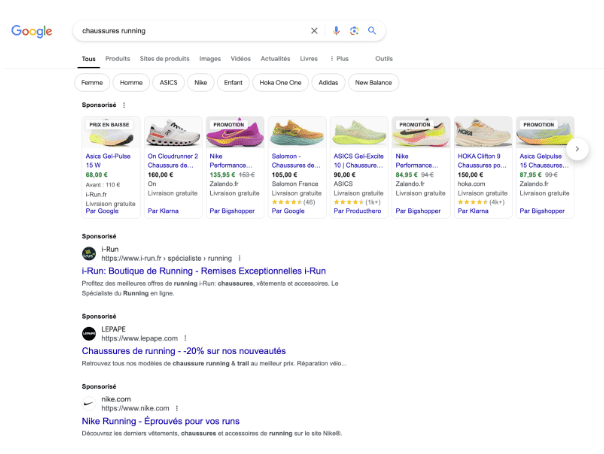Switch to the Images tab

click(210, 59)
